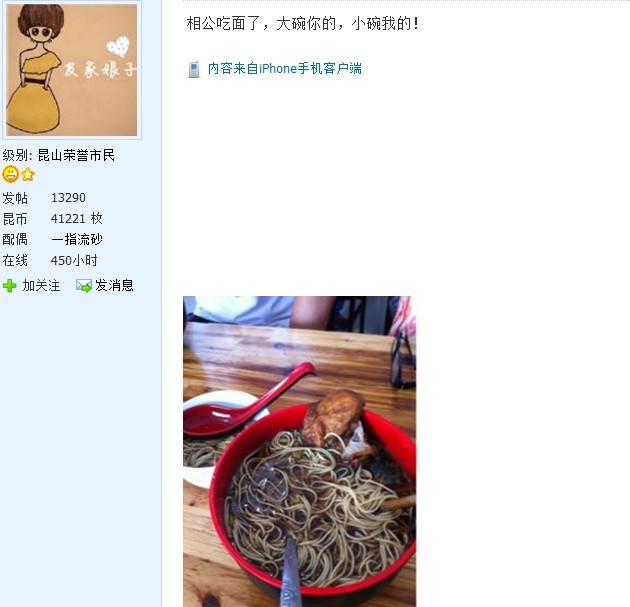Screen dimensions: 630x607
Task: Click the 配偶 spouse label
Action: click(15, 239)
